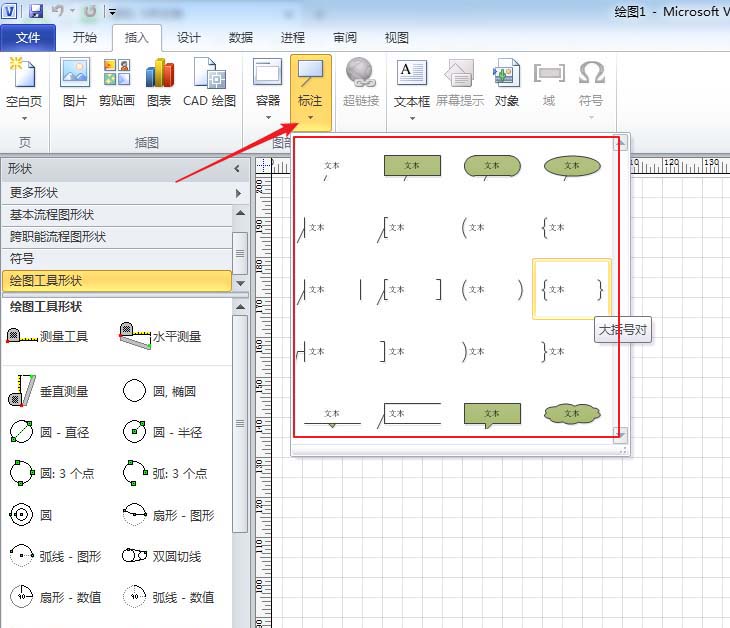Insert a chart with 图表
The image size is (730, 628).
tap(159, 82)
